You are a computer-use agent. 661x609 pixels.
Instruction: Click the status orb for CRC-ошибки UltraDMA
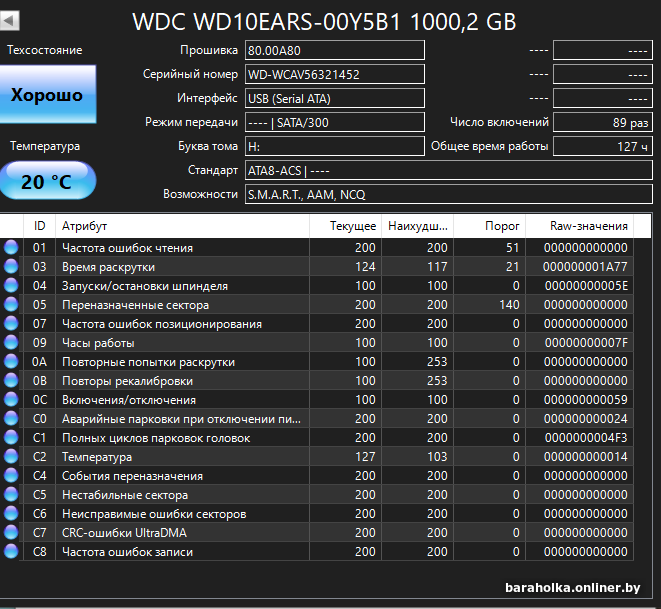11,533
